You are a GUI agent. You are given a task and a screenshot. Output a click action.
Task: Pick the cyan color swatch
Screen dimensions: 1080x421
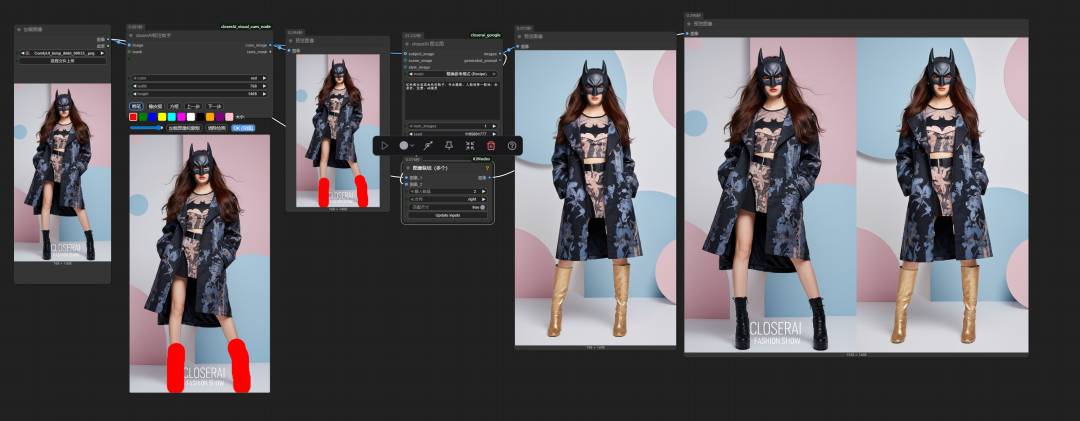click(x=172, y=117)
